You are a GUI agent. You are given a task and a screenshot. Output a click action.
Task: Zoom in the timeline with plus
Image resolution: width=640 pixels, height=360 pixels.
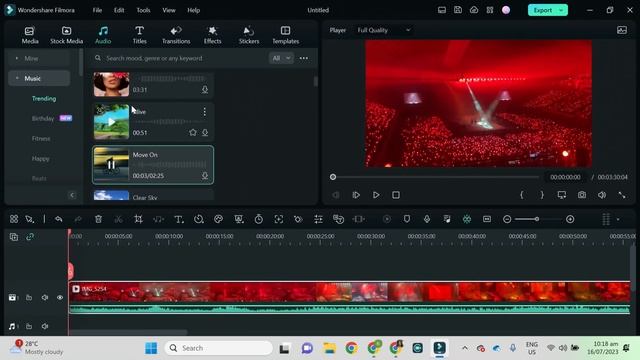click(570, 219)
